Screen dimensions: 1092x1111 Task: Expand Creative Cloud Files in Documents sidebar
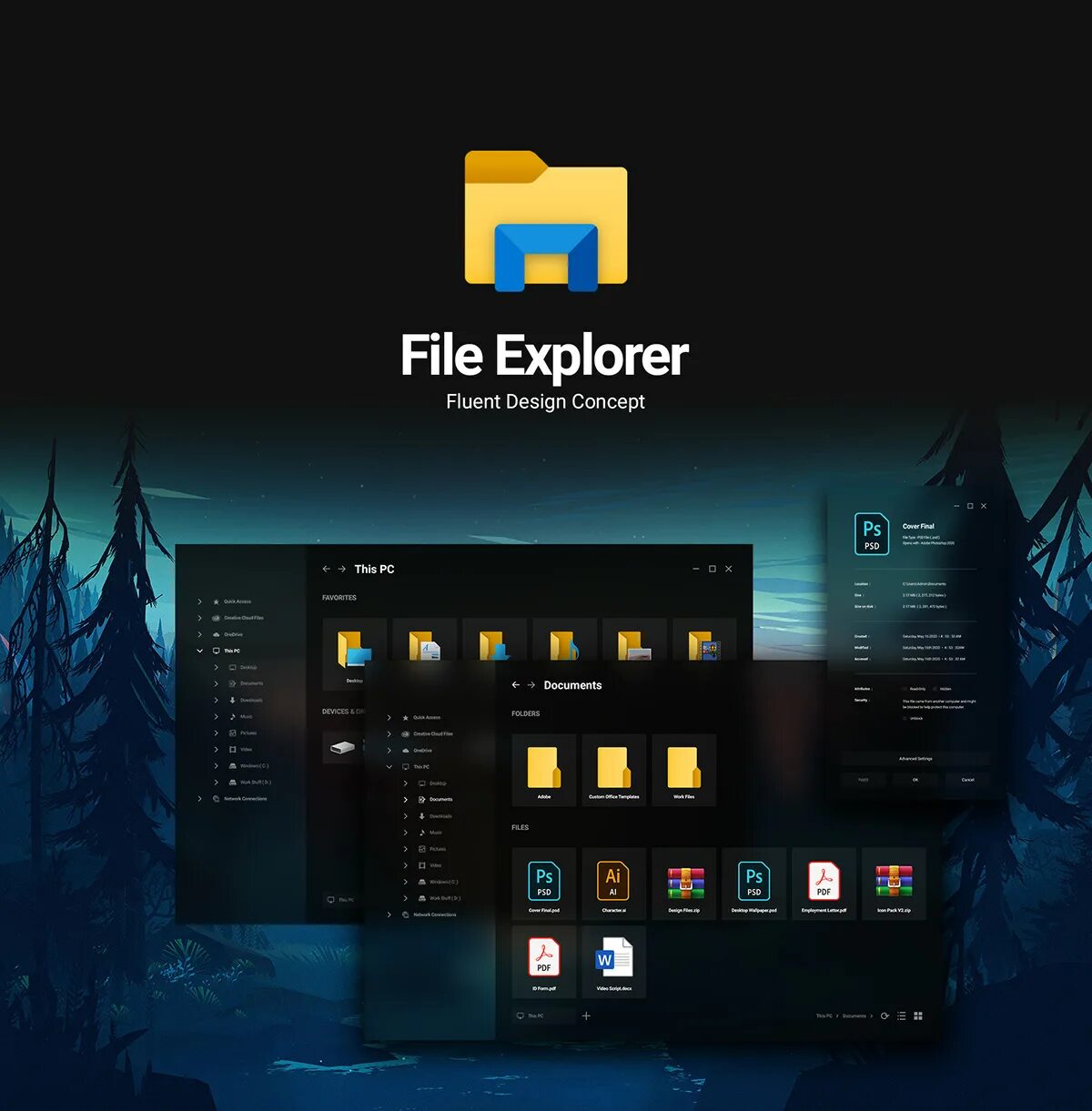(x=389, y=733)
